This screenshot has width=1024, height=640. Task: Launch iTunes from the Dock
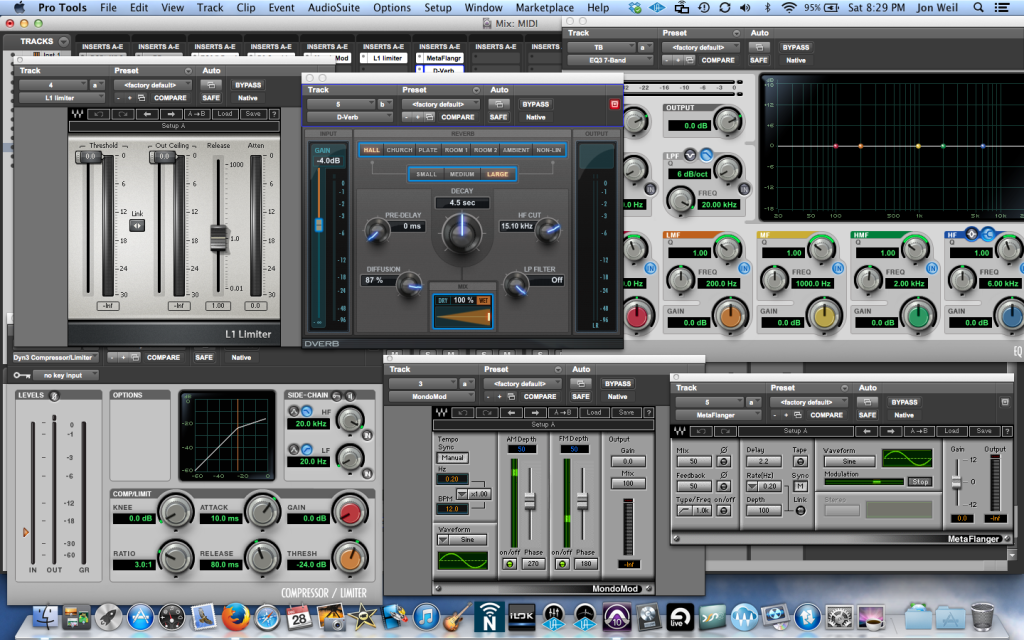[x=426, y=616]
